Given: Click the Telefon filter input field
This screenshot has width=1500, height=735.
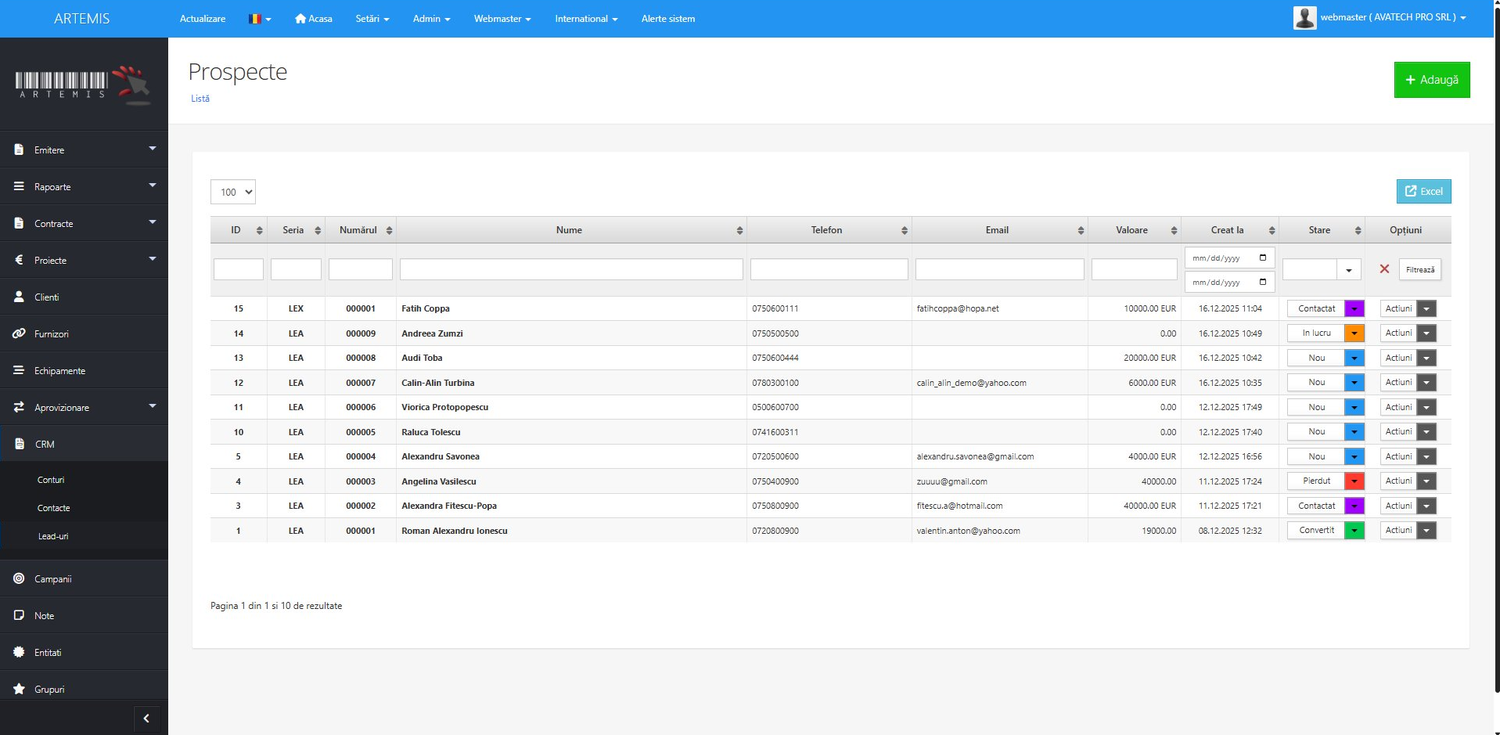Looking at the screenshot, I should click(x=829, y=270).
